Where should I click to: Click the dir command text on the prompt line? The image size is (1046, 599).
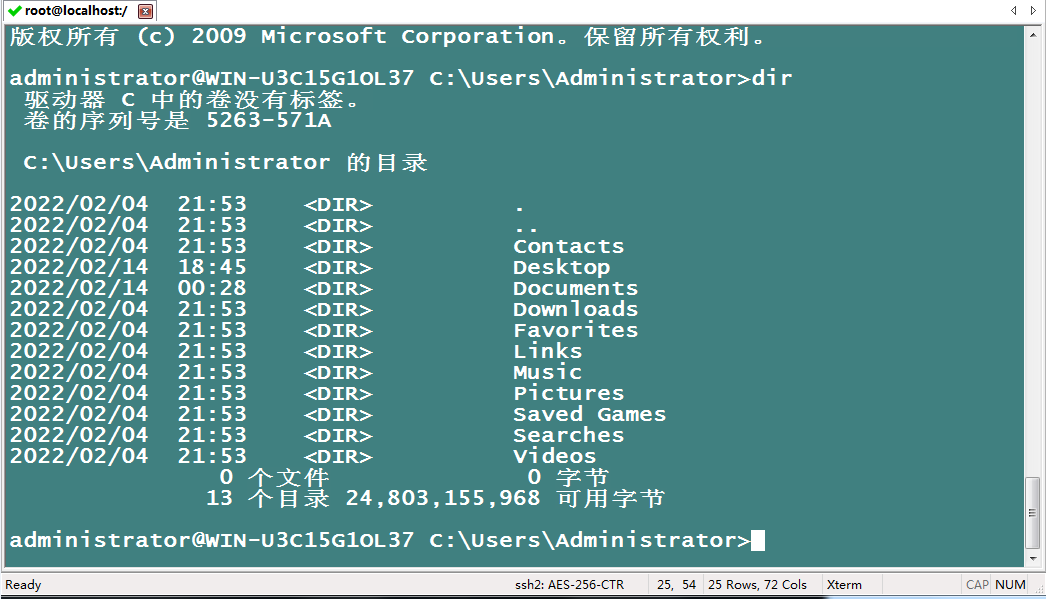click(771, 78)
